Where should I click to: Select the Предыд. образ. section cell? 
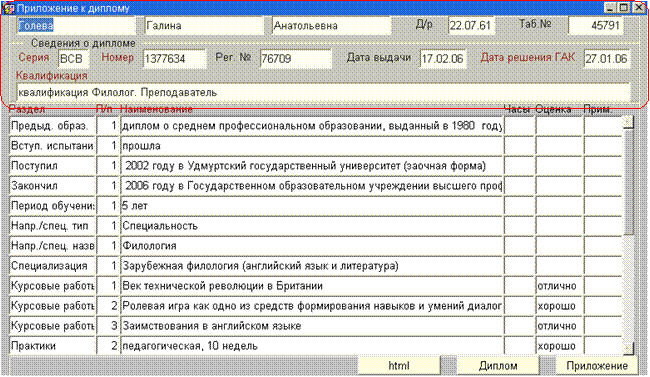click(x=53, y=126)
